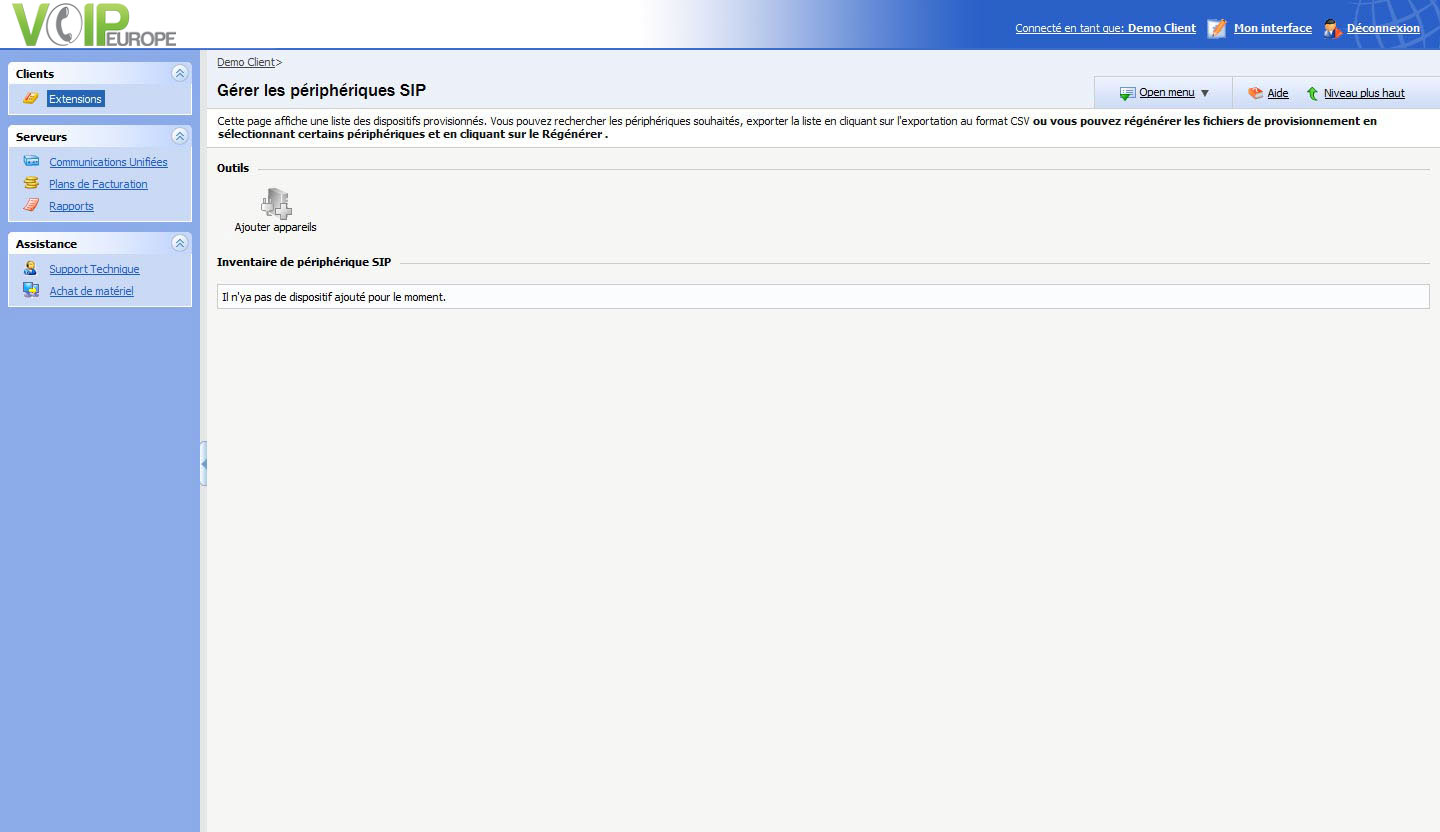Click the Support Technique person icon

click(x=31, y=268)
